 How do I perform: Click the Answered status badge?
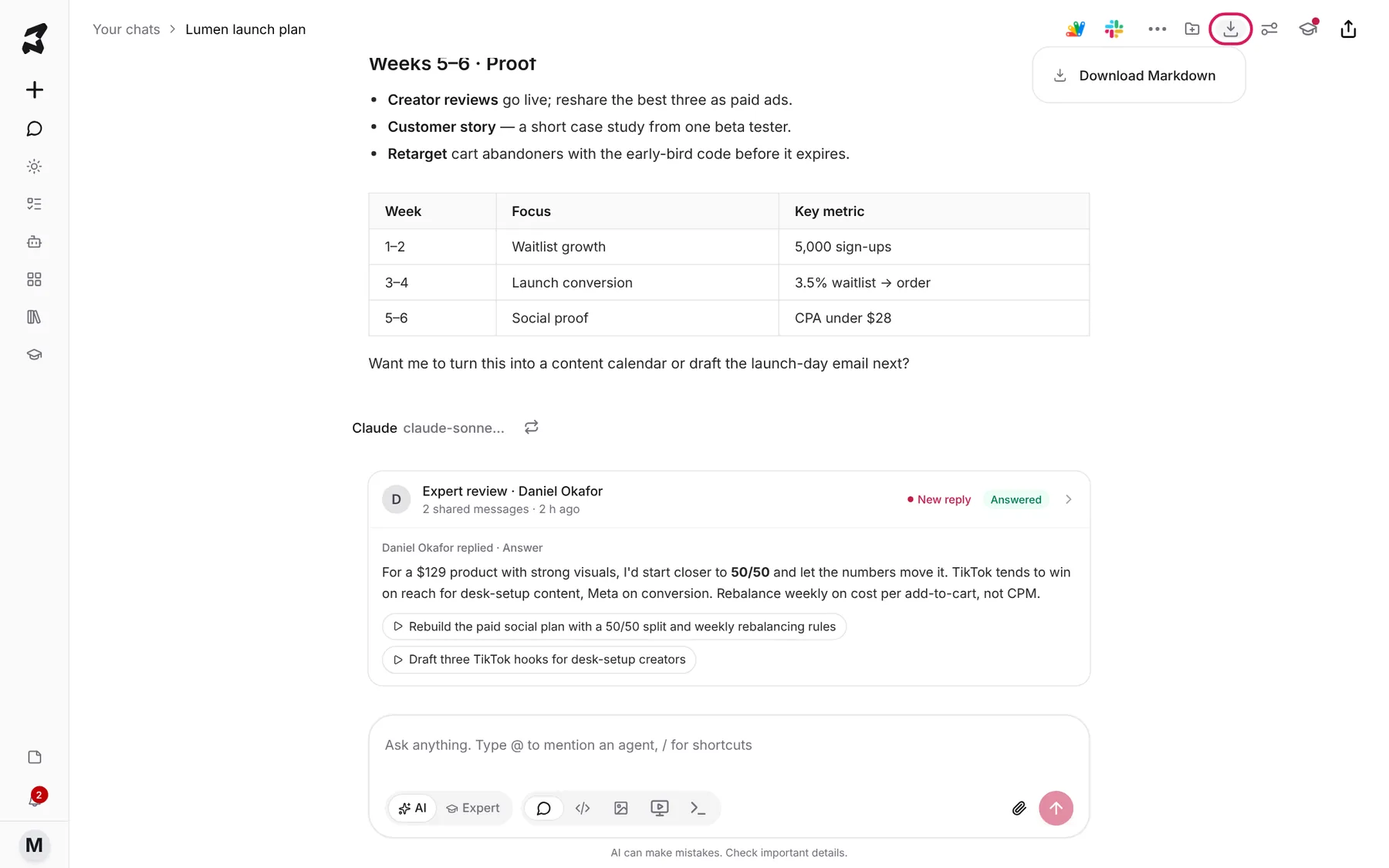tap(1016, 499)
